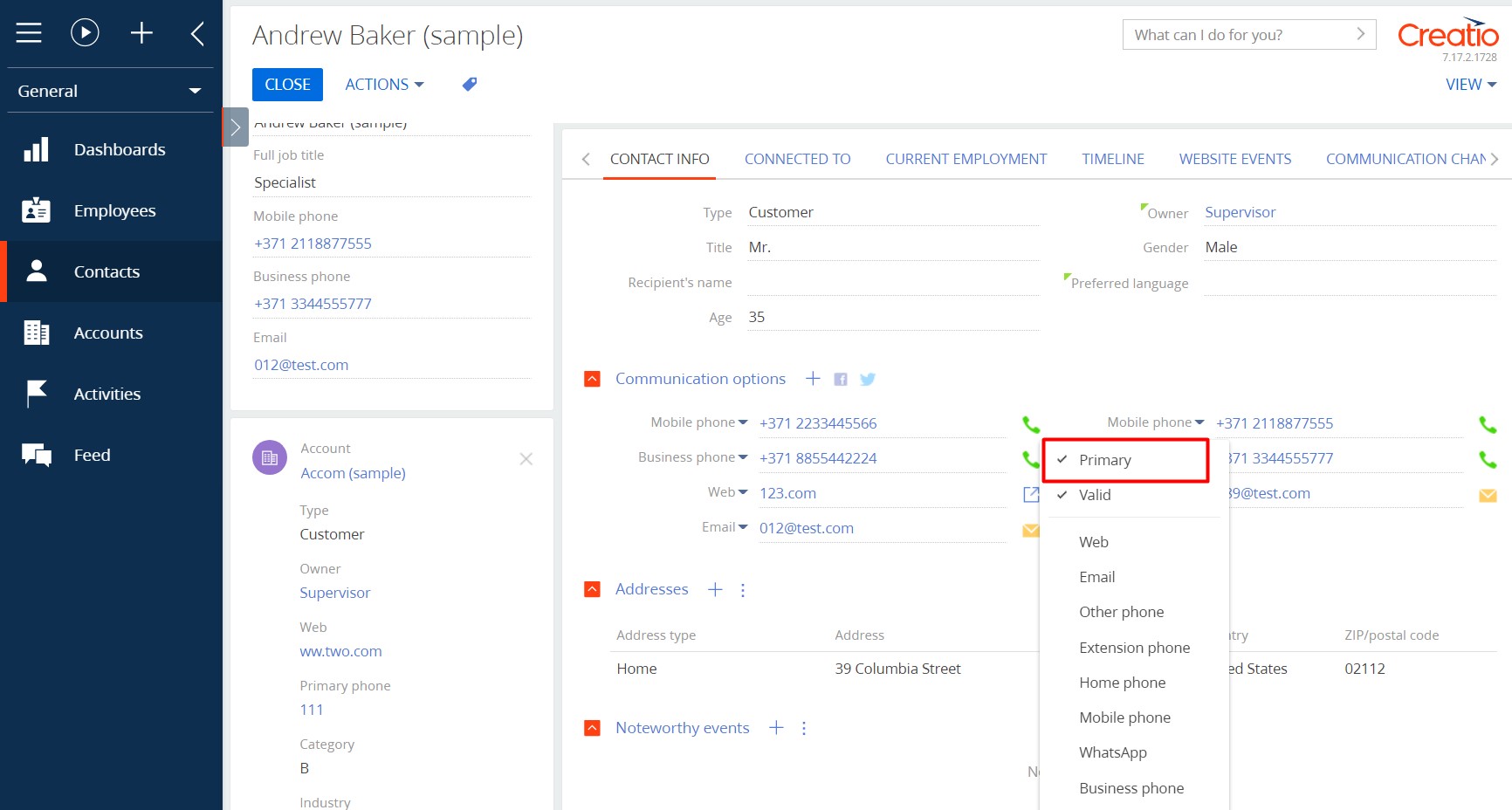Screen dimensions: 1512x810
Task: Click the plus quick-add icon in sidebar
Action: coord(141,33)
